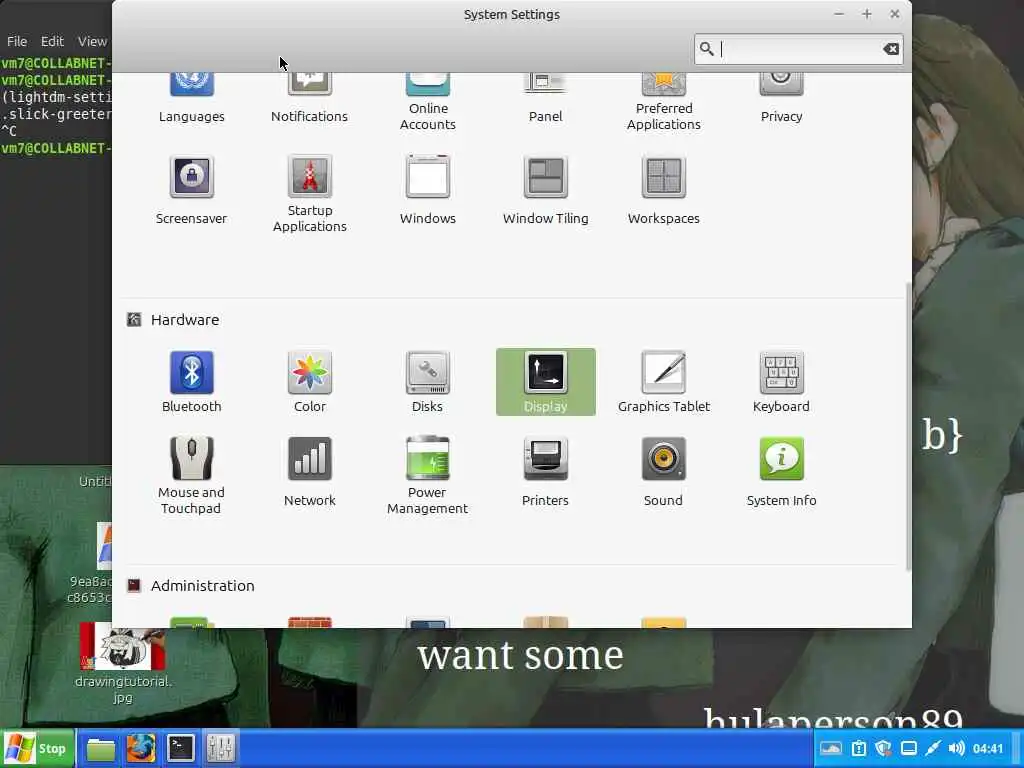Open Online Accounts settings
This screenshot has width=1024, height=768.
point(428,102)
